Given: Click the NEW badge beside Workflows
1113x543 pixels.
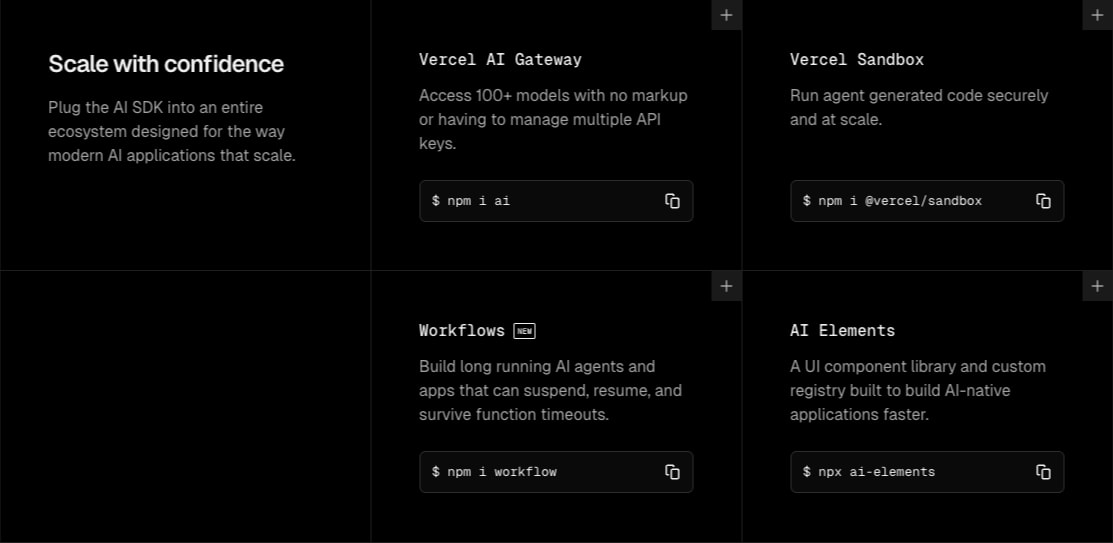Looking at the screenshot, I should pos(525,331).
